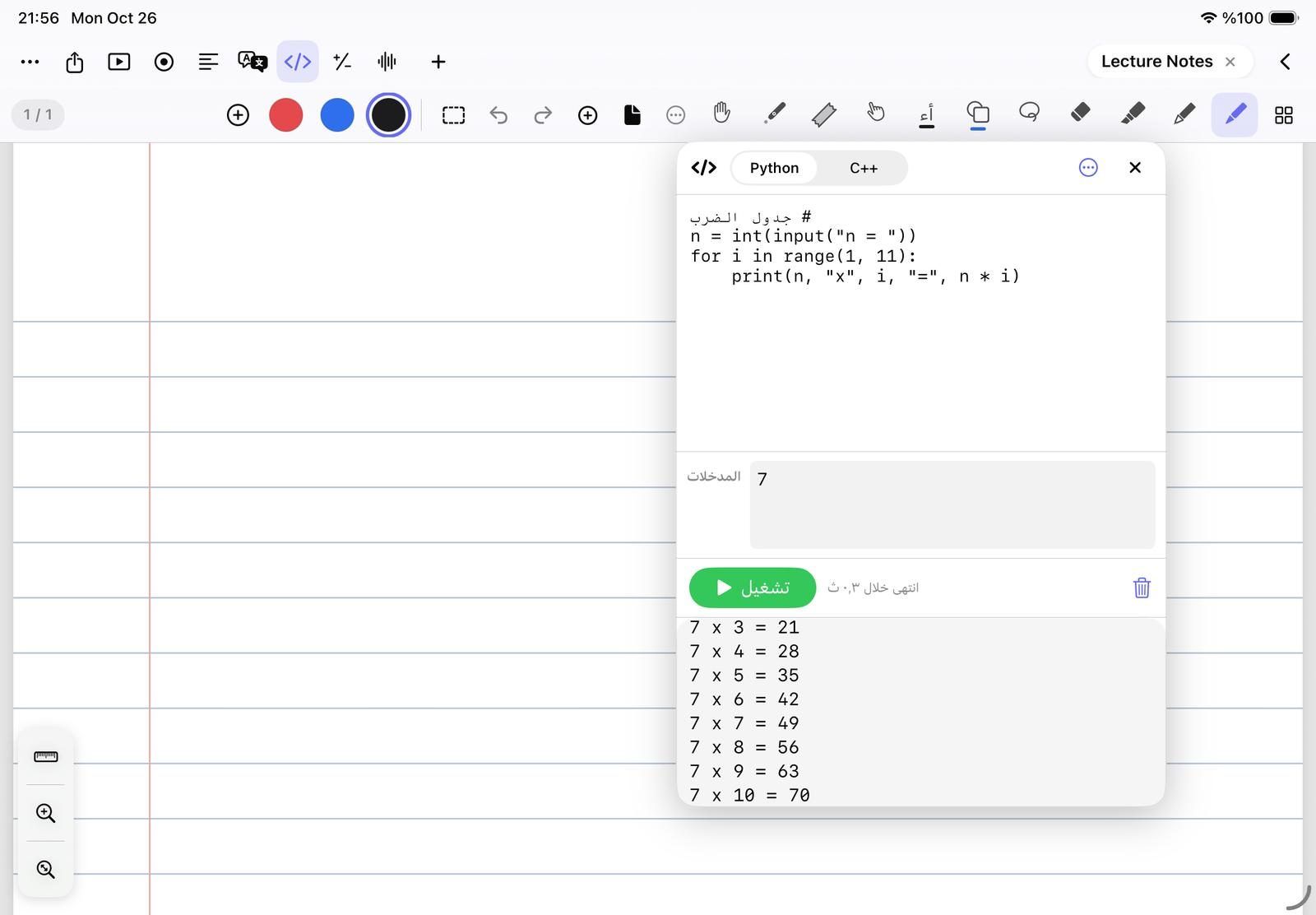Tap the share icon
Viewport: 1316px width, 915px height.
(75, 62)
